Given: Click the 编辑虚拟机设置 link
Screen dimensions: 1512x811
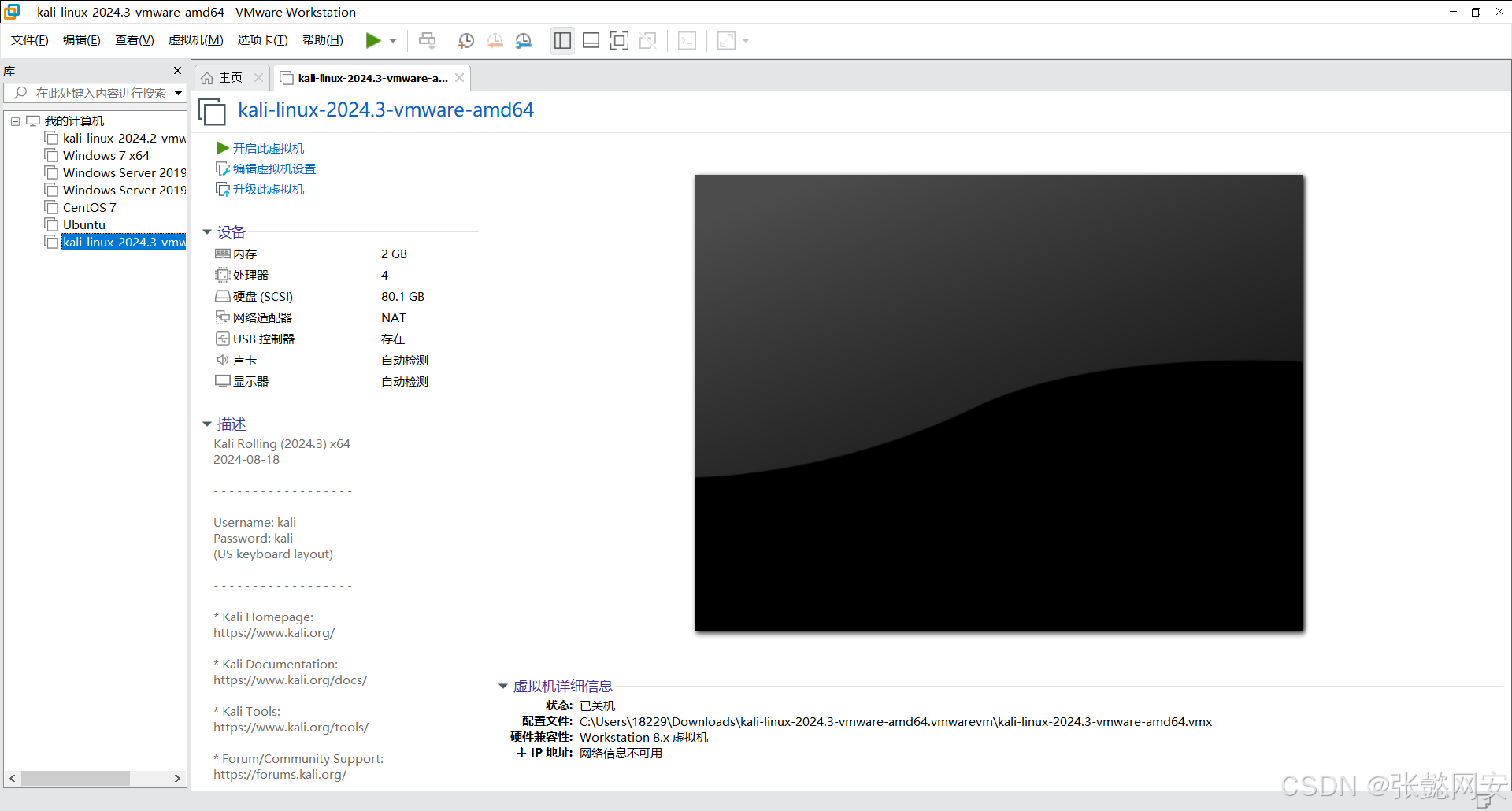Looking at the screenshot, I should pos(274,168).
